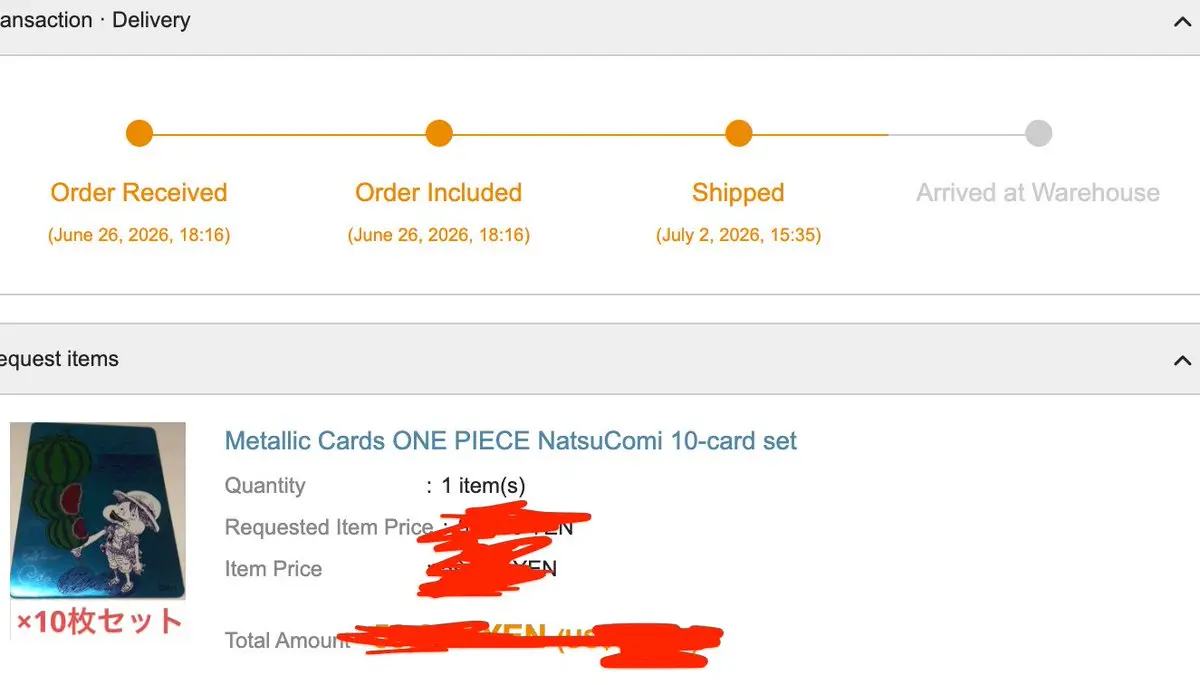Collapse the Transaction · Delivery section chevron

[1182, 21]
